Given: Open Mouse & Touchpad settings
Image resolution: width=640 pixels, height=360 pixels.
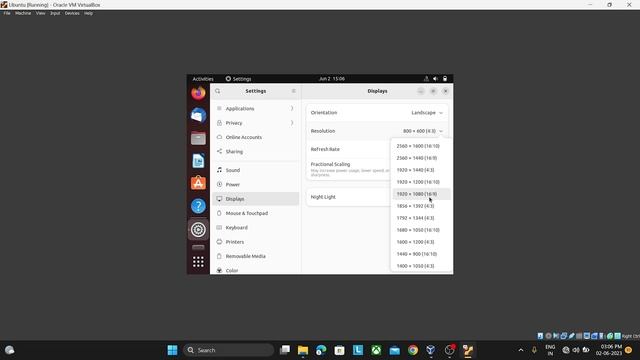Looking at the screenshot, I should tap(256, 213).
